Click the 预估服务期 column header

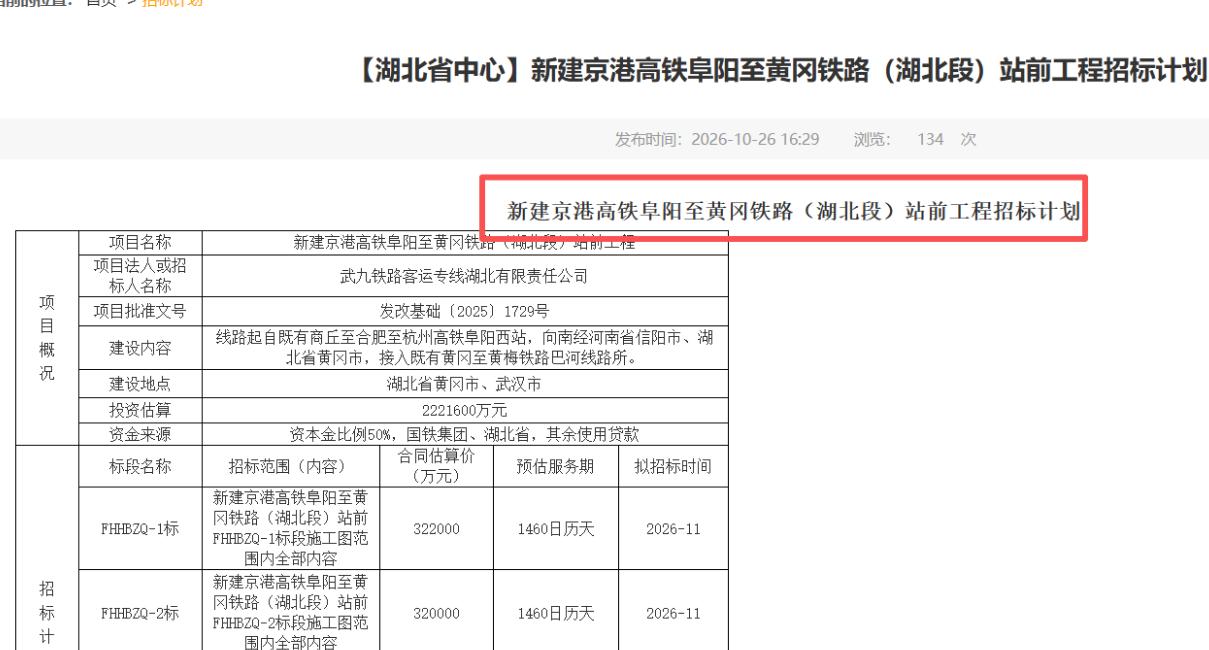pyautogui.click(x=556, y=466)
